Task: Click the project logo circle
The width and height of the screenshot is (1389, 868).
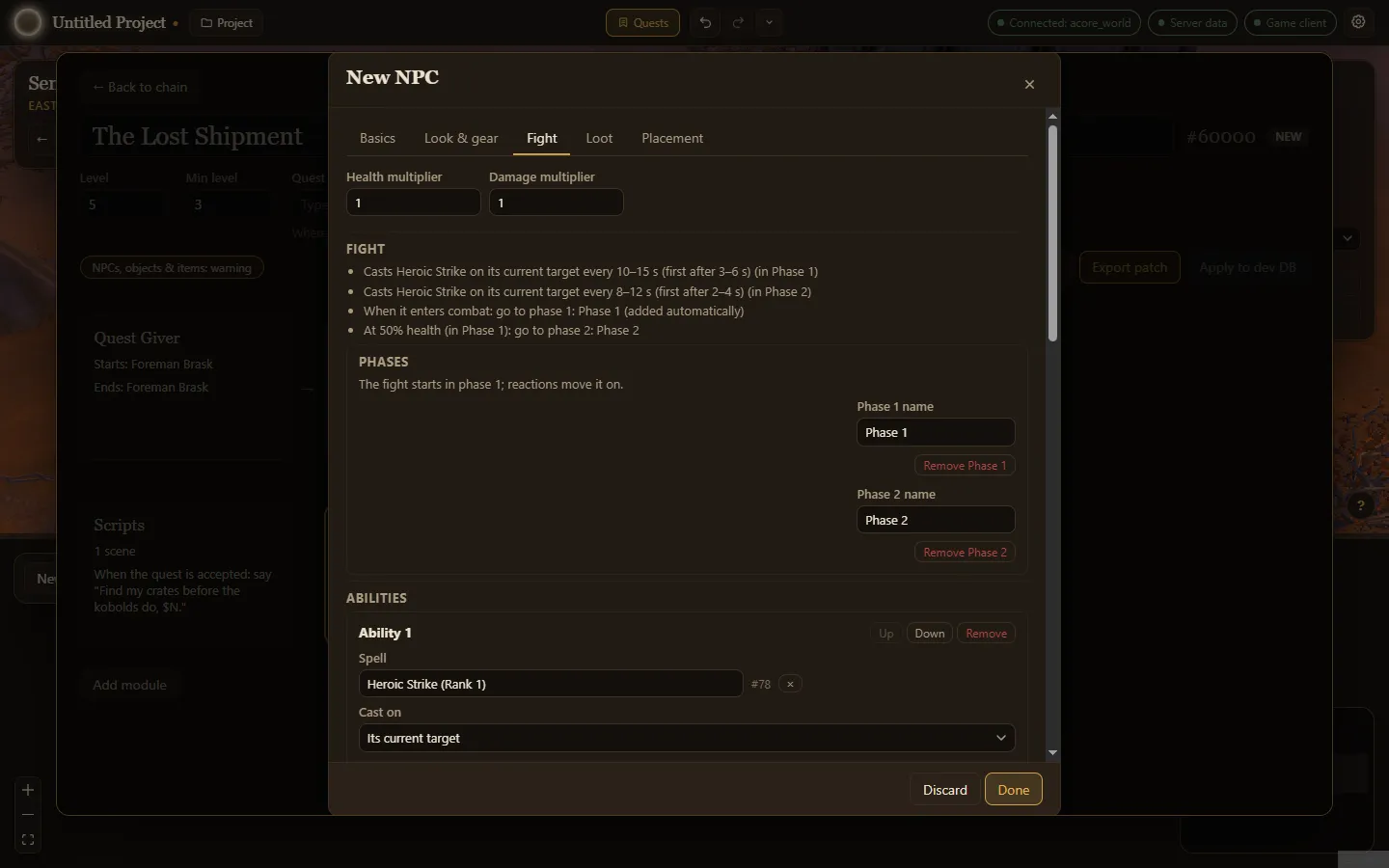Action: pos(27,22)
